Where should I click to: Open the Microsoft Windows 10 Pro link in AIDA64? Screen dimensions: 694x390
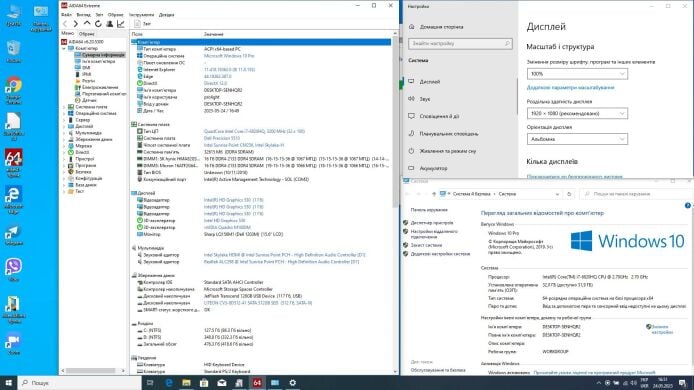229,56
